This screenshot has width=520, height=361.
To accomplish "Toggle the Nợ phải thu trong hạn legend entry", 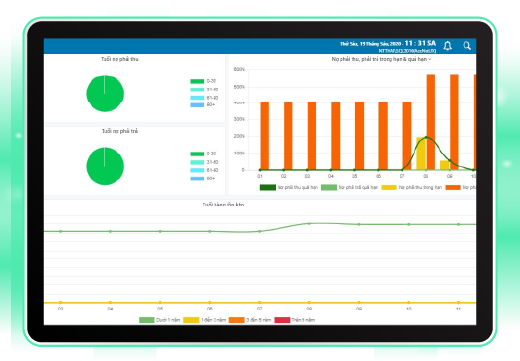I will (x=412, y=187).
